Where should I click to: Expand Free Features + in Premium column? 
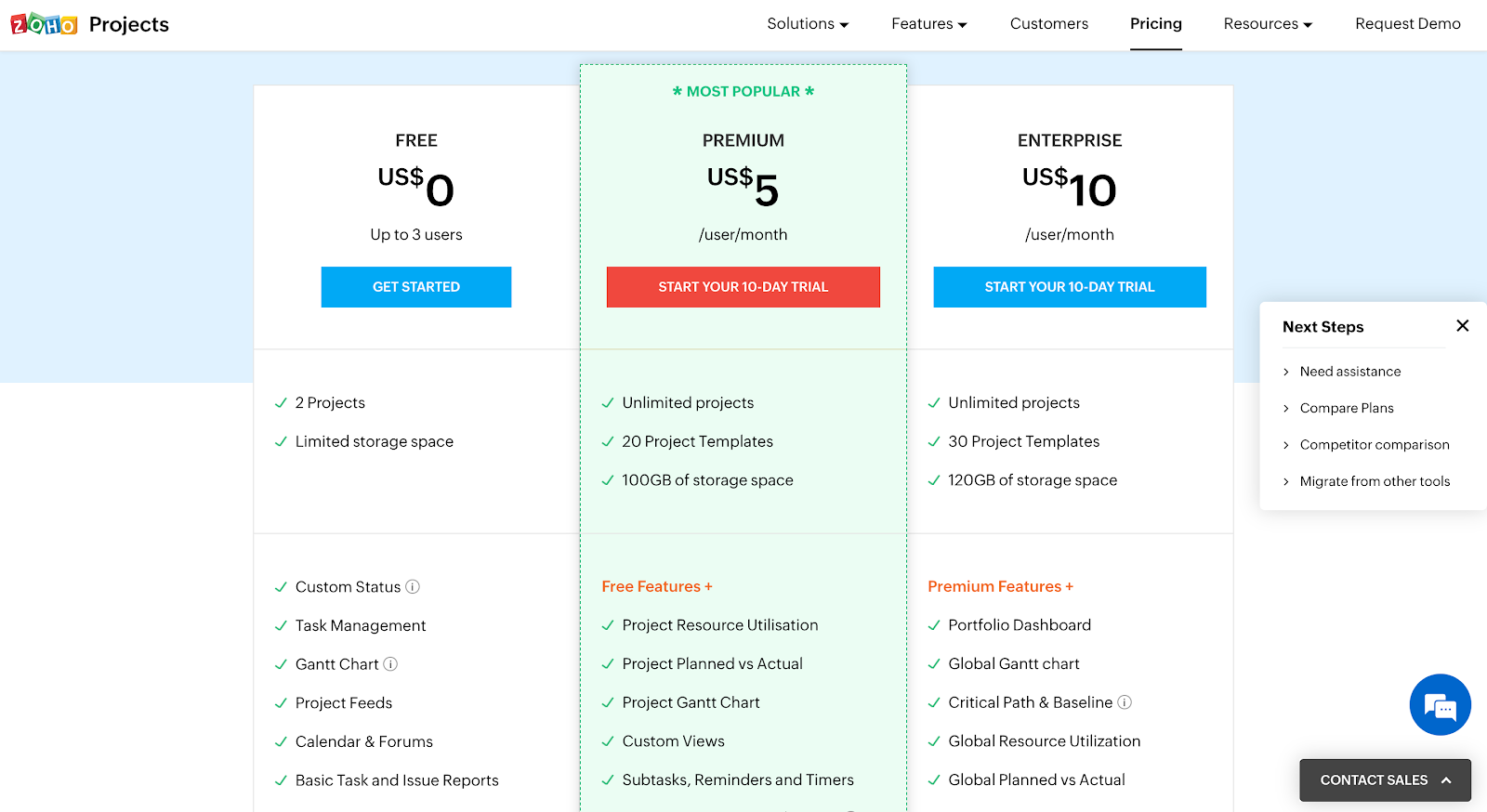coord(657,586)
